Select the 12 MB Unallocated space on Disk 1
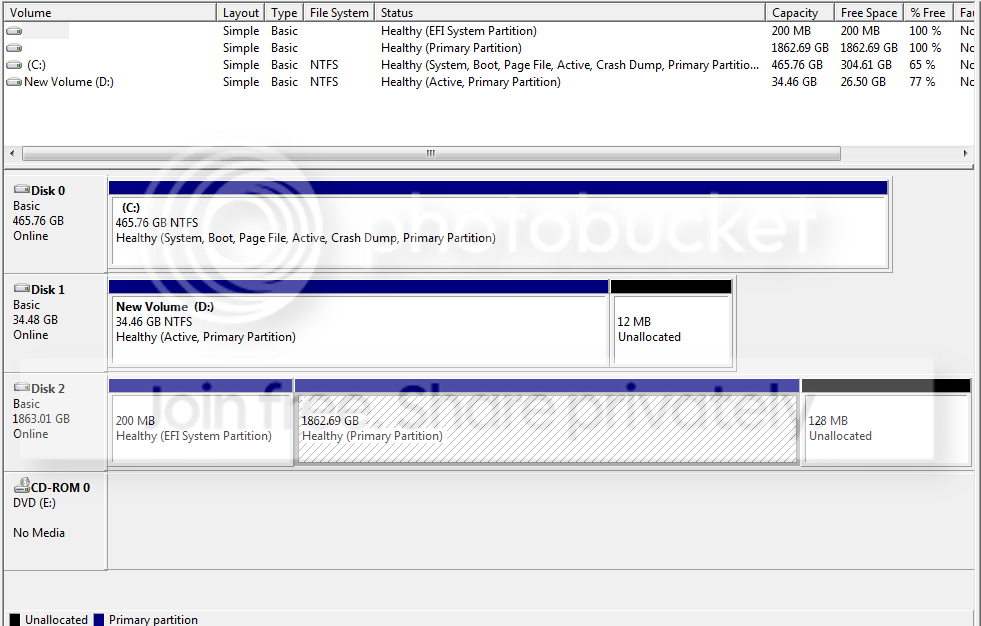 (671, 323)
